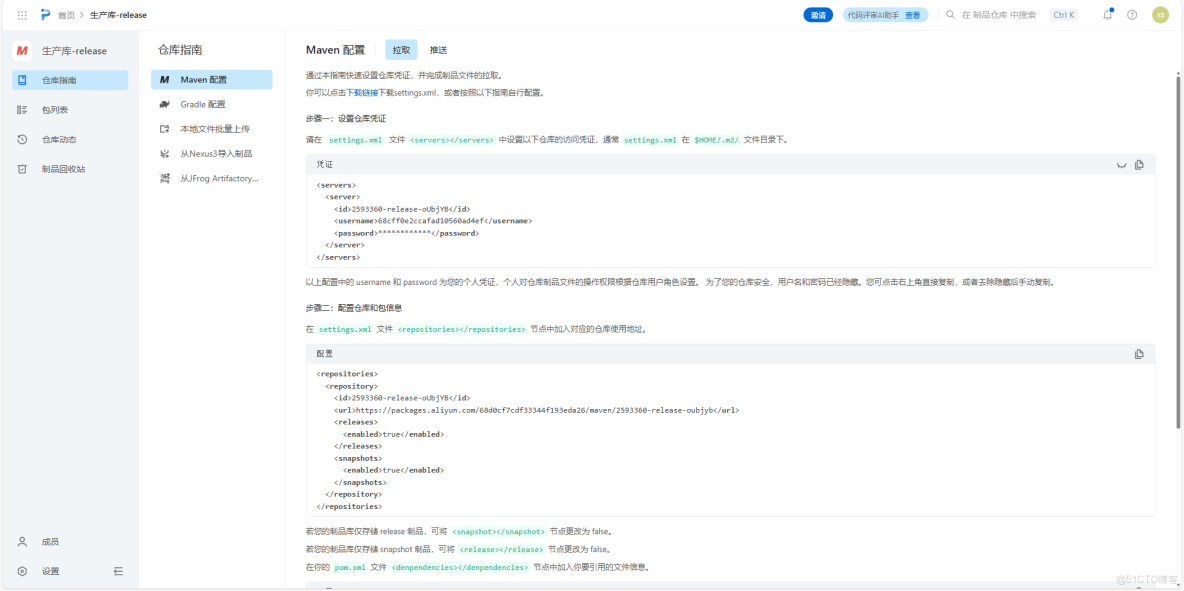This screenshot has height=591, width=1184.
Task: Switch to the 推送 tab
Action: [437, 49]
